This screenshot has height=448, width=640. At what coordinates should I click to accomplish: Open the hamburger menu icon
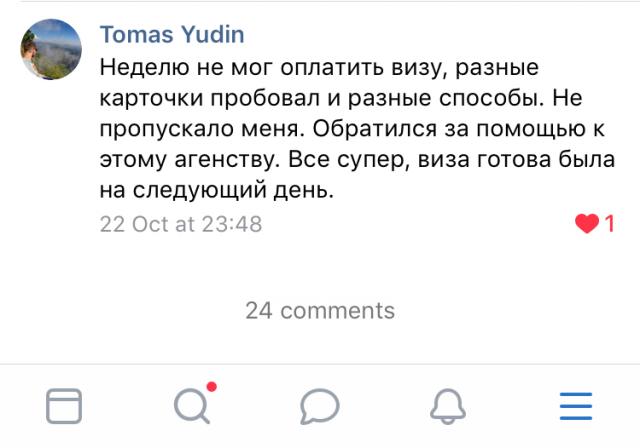576,406
